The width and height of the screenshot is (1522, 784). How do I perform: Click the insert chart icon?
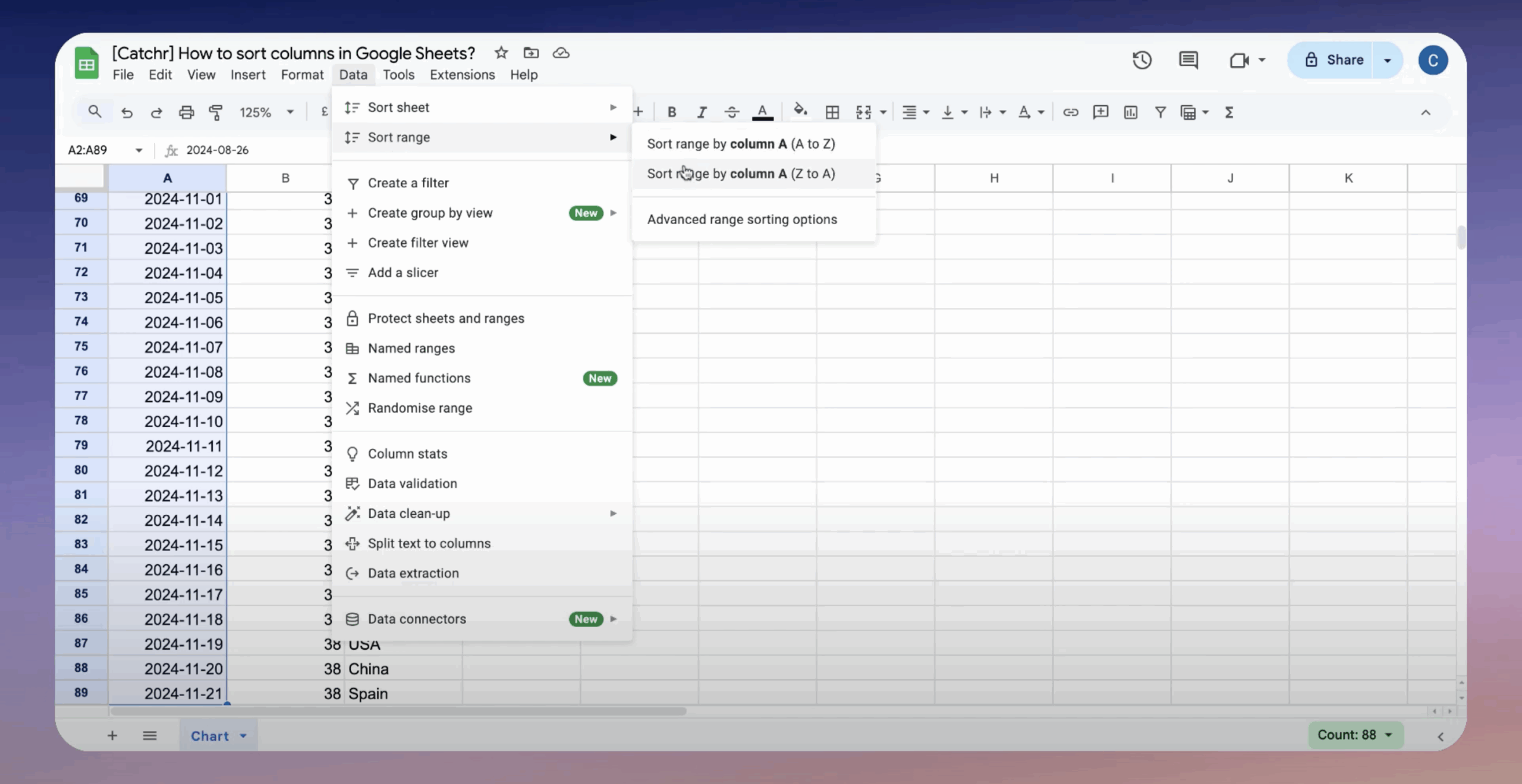pos(1130,112)
